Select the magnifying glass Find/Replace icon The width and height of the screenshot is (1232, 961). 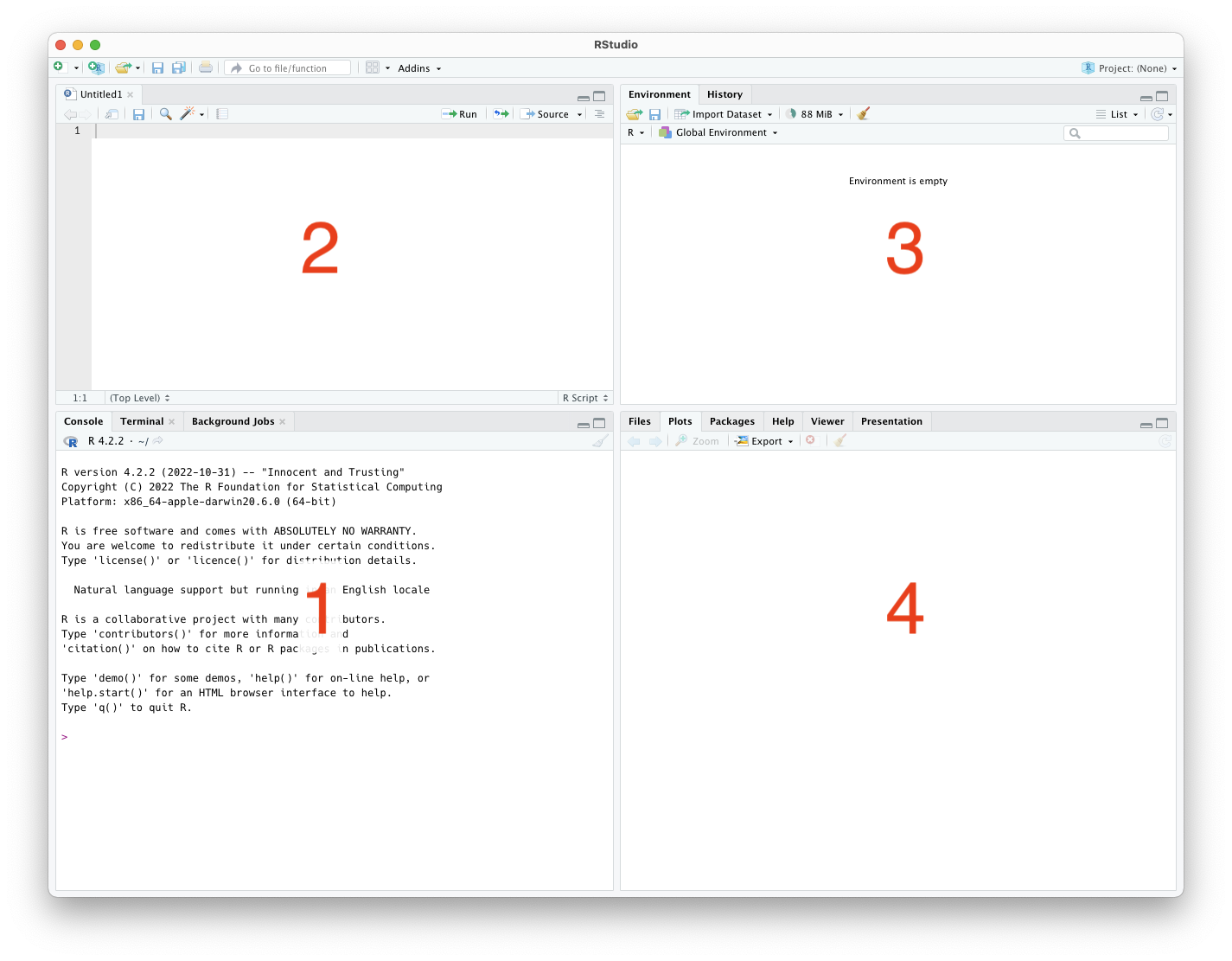pyautogui.click(x=165, y=113)
